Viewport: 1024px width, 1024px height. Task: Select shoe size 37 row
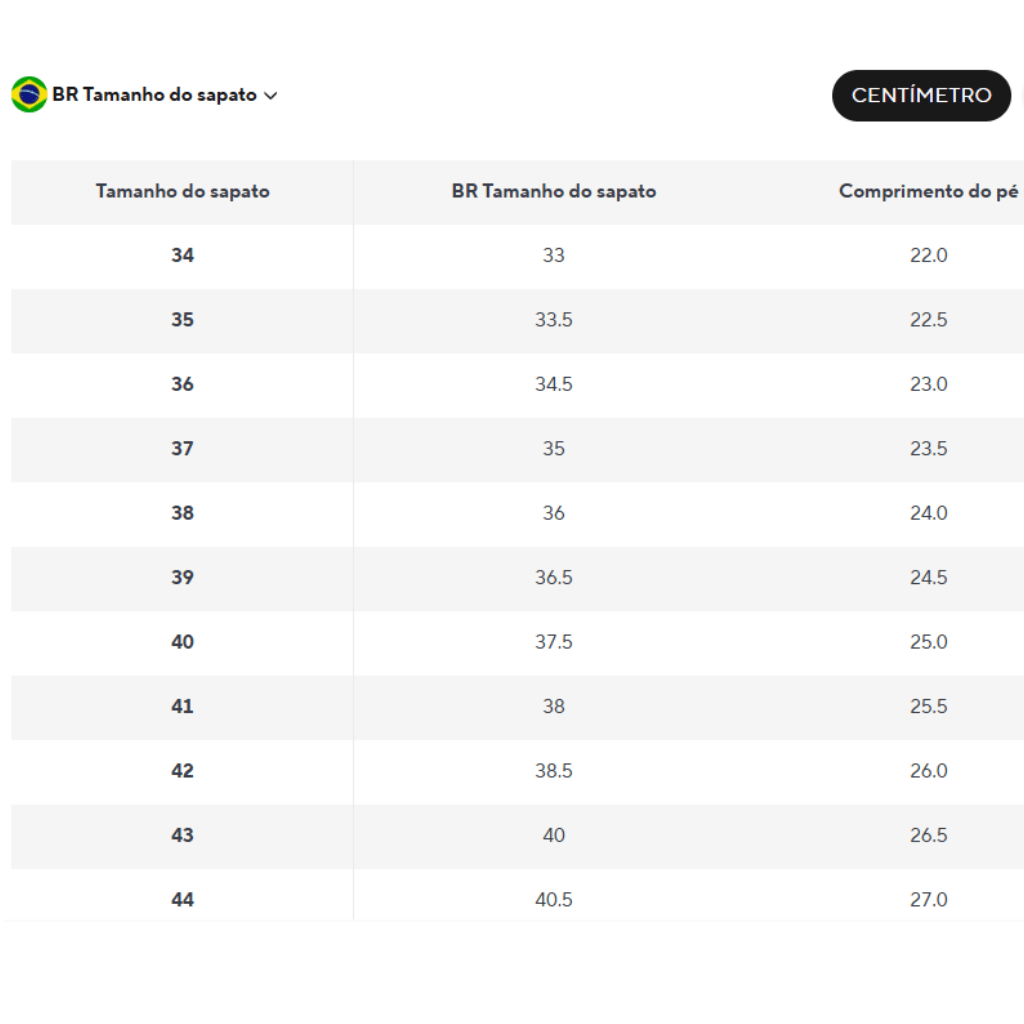[517, 449]
